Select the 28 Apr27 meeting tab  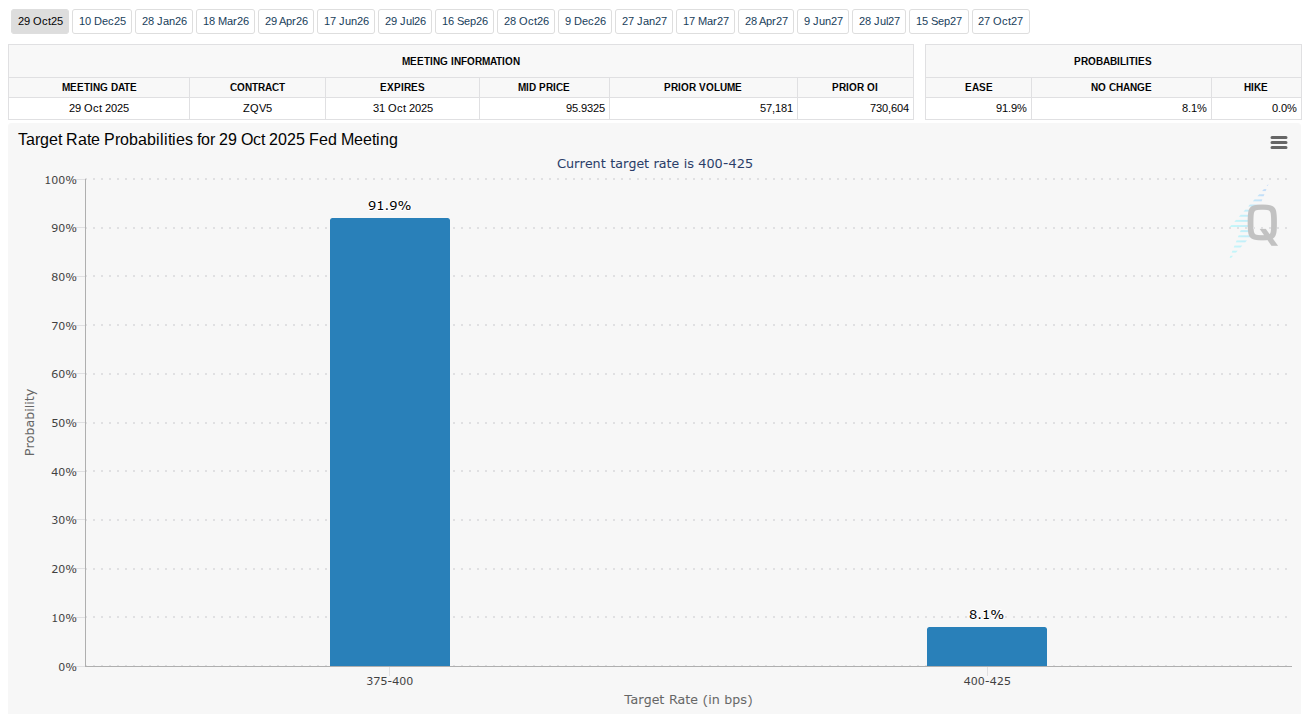tap(765, 21)
